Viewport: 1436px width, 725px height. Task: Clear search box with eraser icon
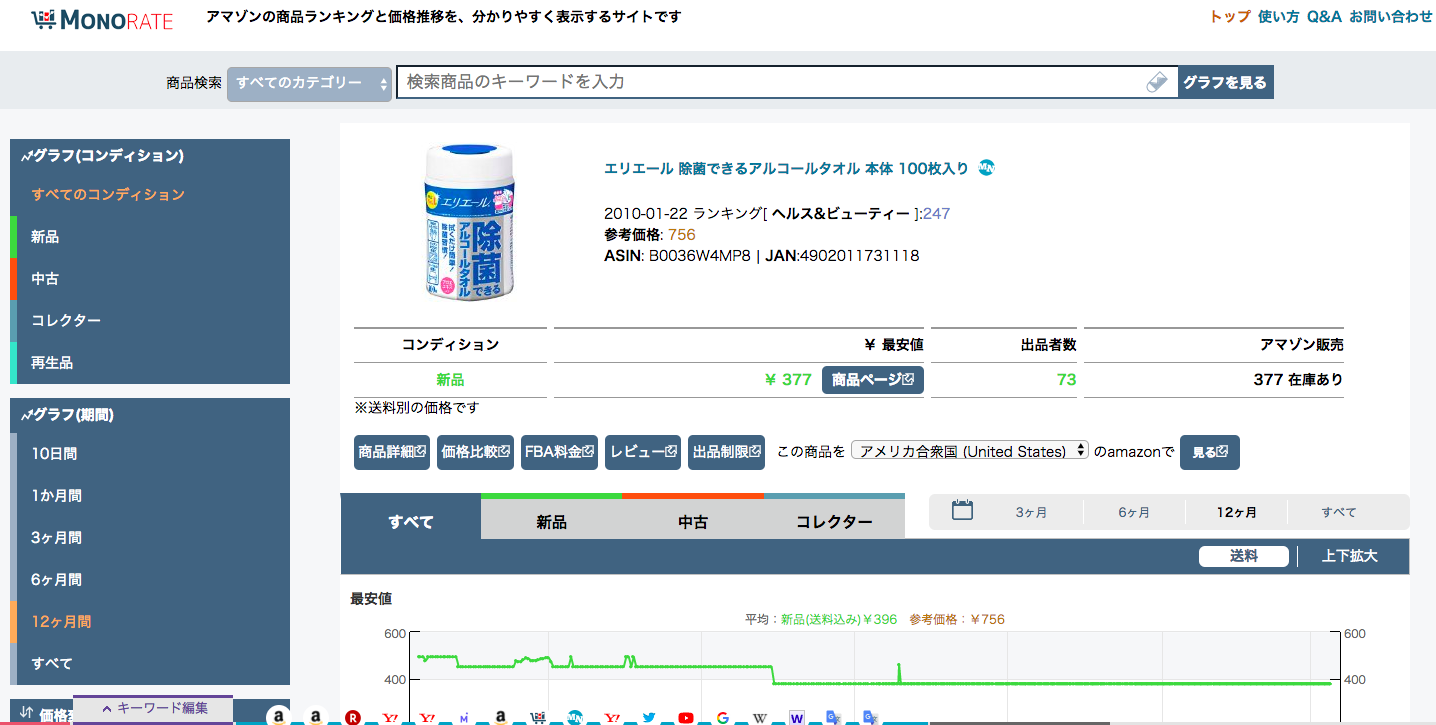[x=1157, y=82]
